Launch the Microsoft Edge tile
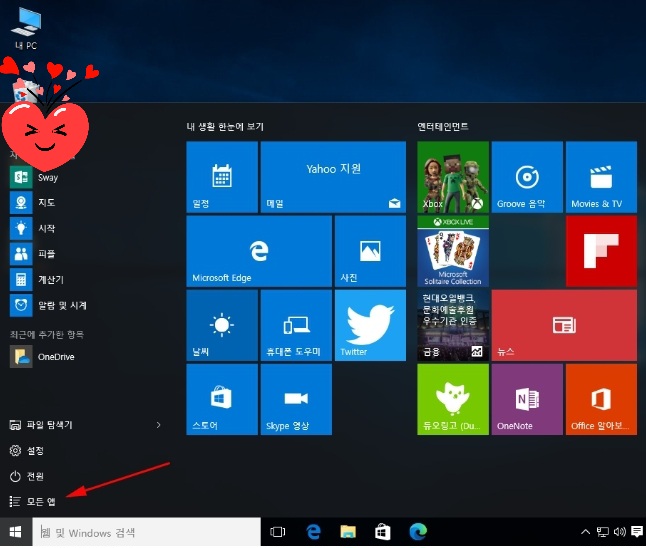This screenshot has height=548, width=646. [x=259, y=251]
